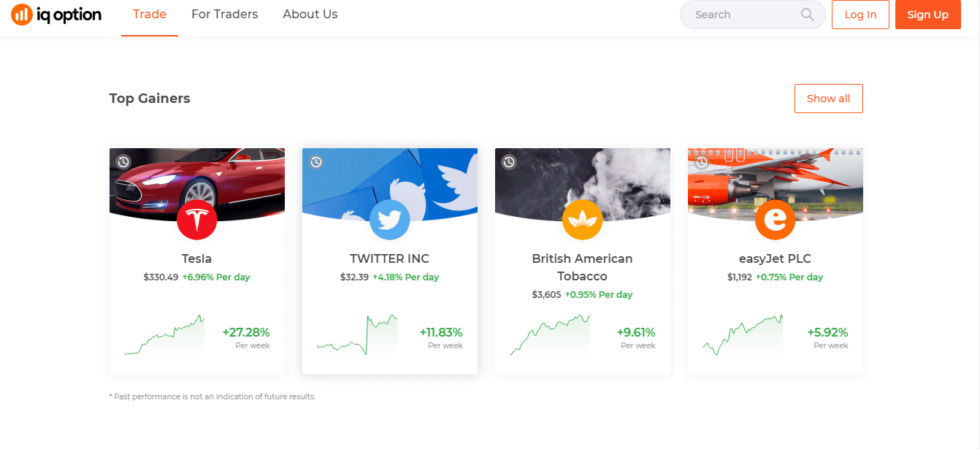
Task: Click the clock icon on Tesla card
Action: pos(123,163)
